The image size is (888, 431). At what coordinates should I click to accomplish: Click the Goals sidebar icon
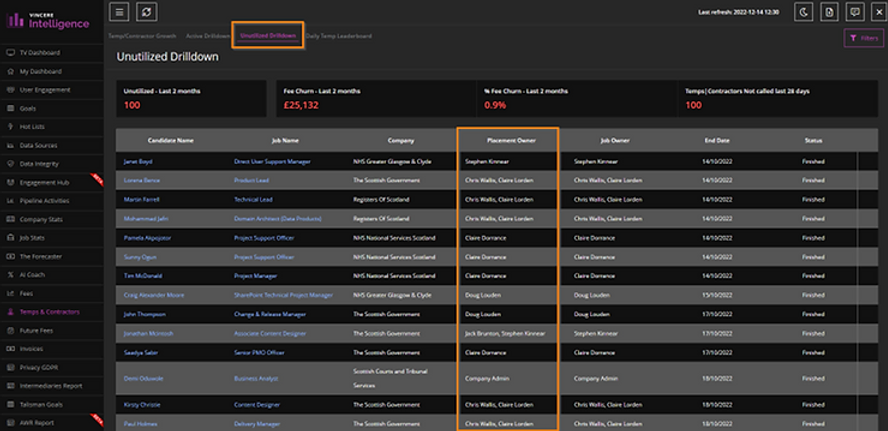[x=10, y=107]
